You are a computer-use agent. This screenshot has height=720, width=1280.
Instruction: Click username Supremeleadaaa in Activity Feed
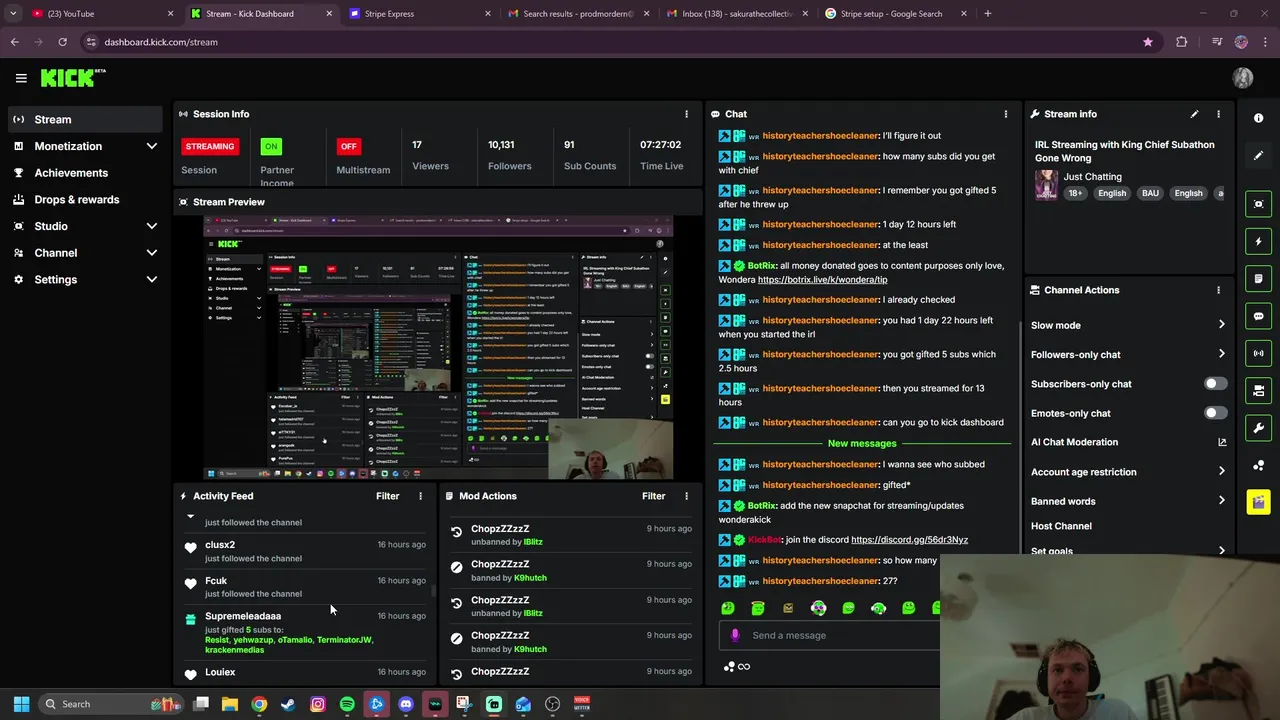243,616
